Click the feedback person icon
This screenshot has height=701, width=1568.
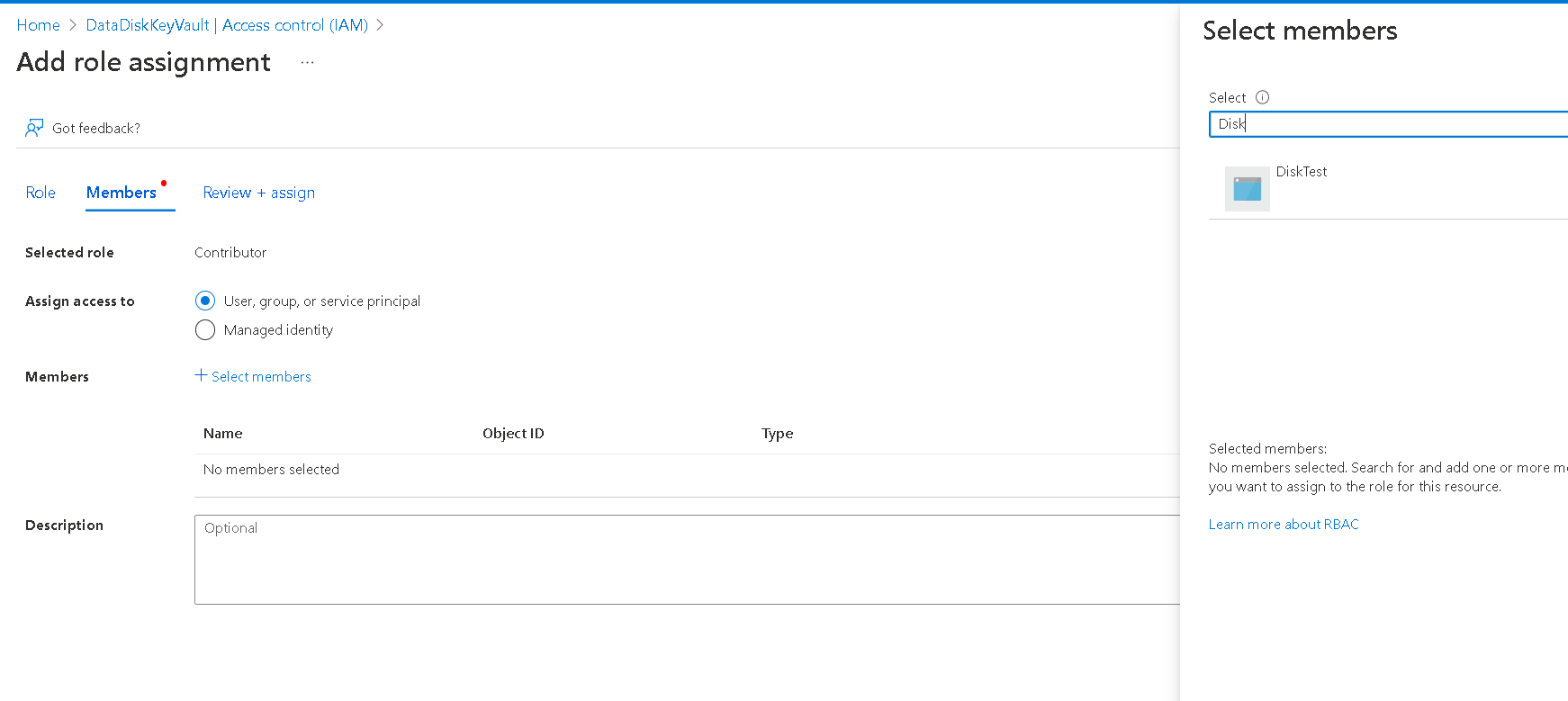(x=34, y=128)
